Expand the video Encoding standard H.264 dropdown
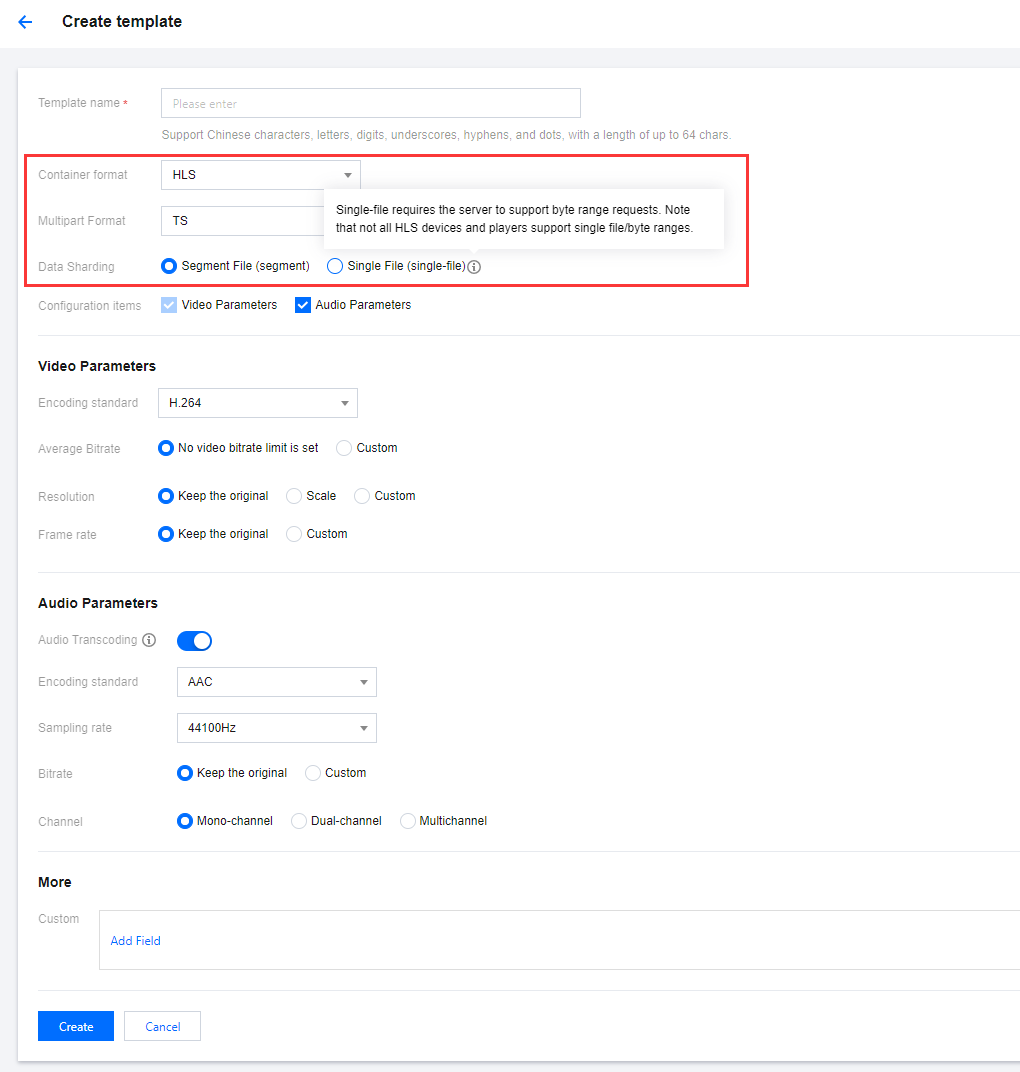 click(x=257, y=403)
